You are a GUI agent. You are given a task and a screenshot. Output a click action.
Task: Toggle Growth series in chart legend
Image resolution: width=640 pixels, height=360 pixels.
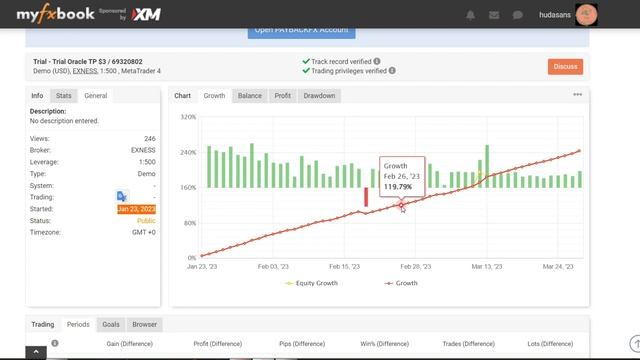point(401,283)
